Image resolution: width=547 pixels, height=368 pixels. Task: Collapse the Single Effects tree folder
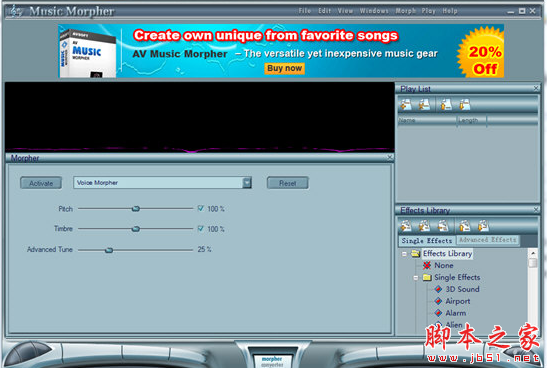coord(416,278)
